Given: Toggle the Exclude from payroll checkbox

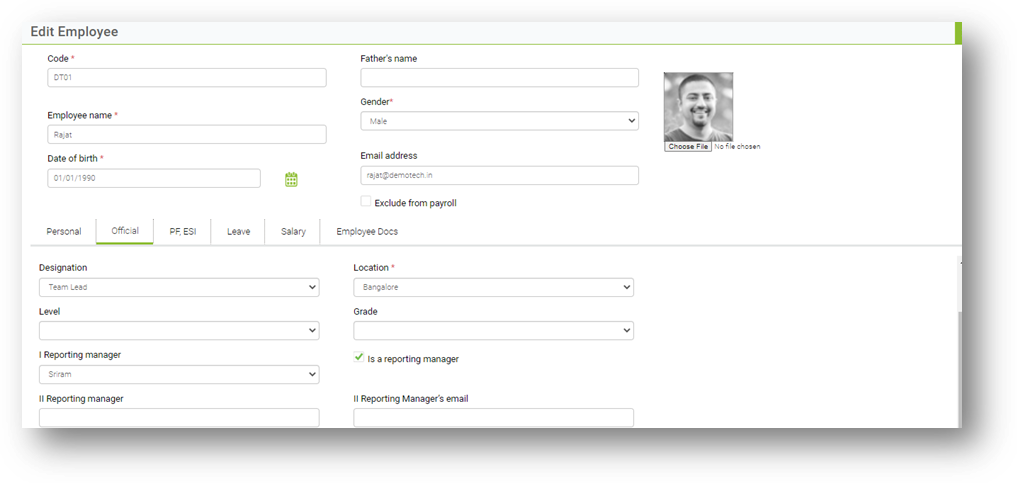Looking at the screenshot, I should click(x=366, y=202).
